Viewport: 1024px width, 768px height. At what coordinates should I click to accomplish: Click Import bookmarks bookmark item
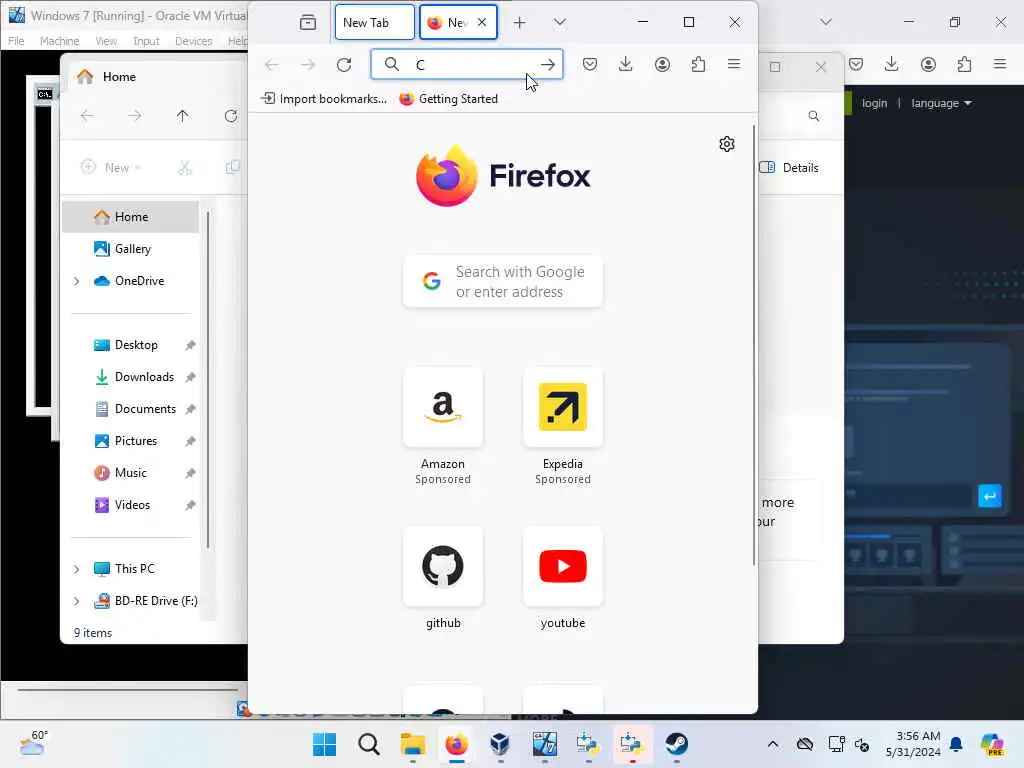[324, 99]
